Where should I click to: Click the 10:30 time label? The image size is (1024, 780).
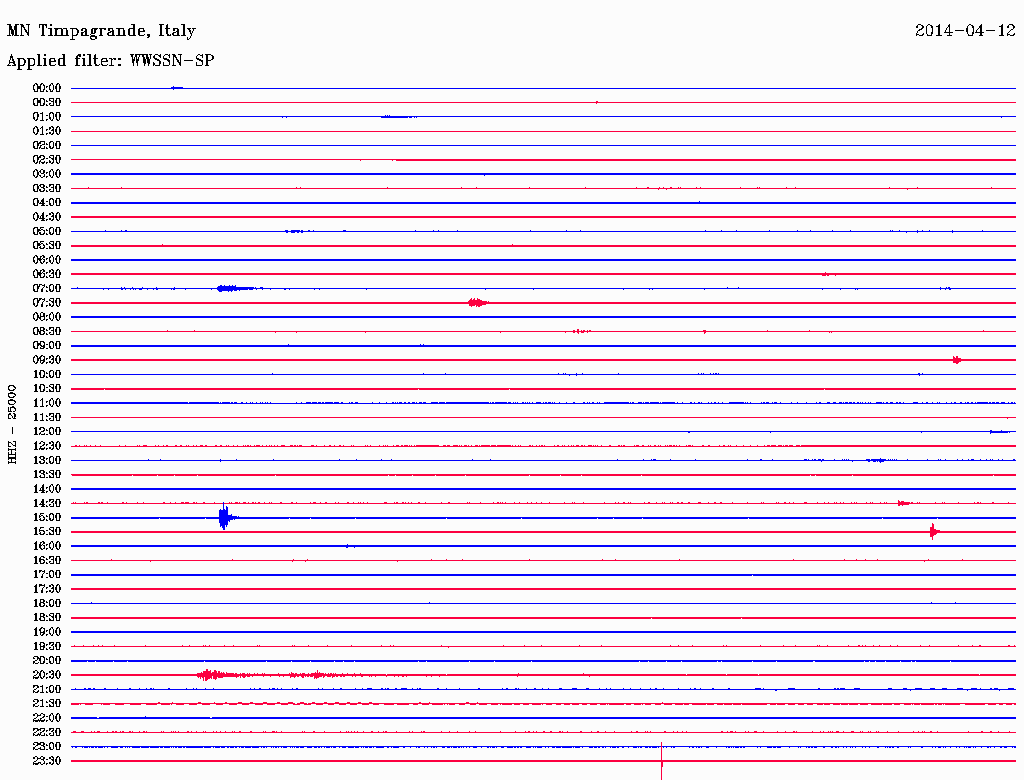pos(47,389)
